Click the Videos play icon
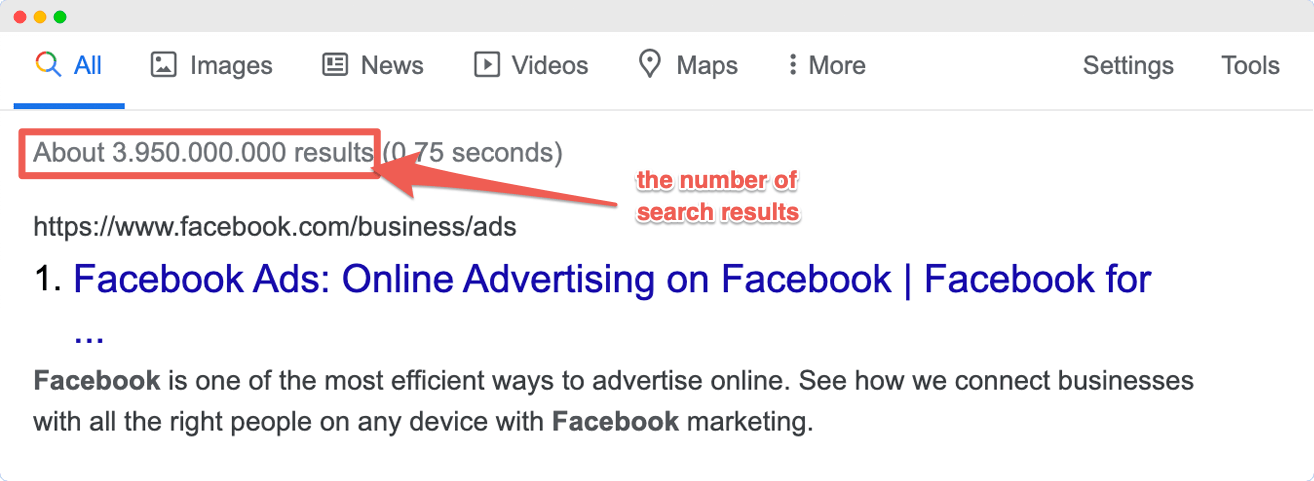 (x=486, y=65)
